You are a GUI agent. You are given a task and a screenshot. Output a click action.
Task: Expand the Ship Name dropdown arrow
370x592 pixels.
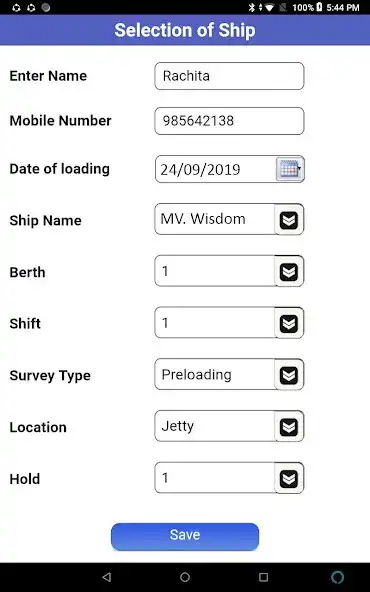[289, 220]
